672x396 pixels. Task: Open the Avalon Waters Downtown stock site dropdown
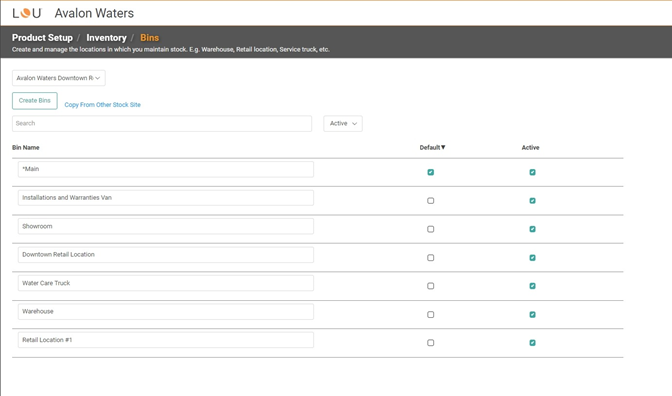pyautogui.click(x=59, y=78)
